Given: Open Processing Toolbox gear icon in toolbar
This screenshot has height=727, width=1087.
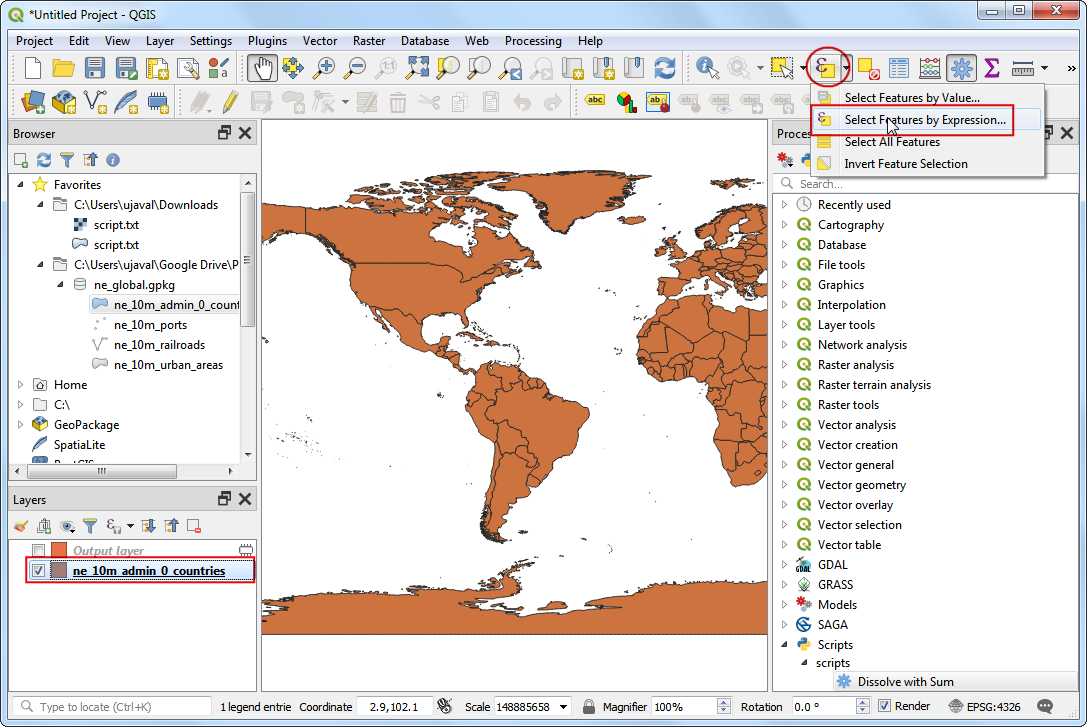Looking at the screenshot, I should pyautogui.click(x=961, y=68).
